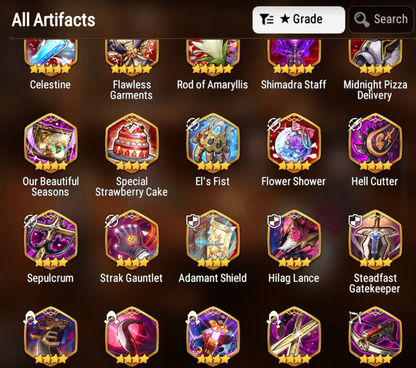
Task: Open the Strak Gauntlet artifact
Action: tap(132, 240)
